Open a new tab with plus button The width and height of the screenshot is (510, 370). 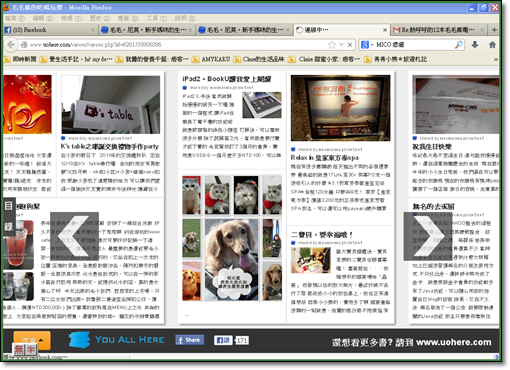coord(494,30)
